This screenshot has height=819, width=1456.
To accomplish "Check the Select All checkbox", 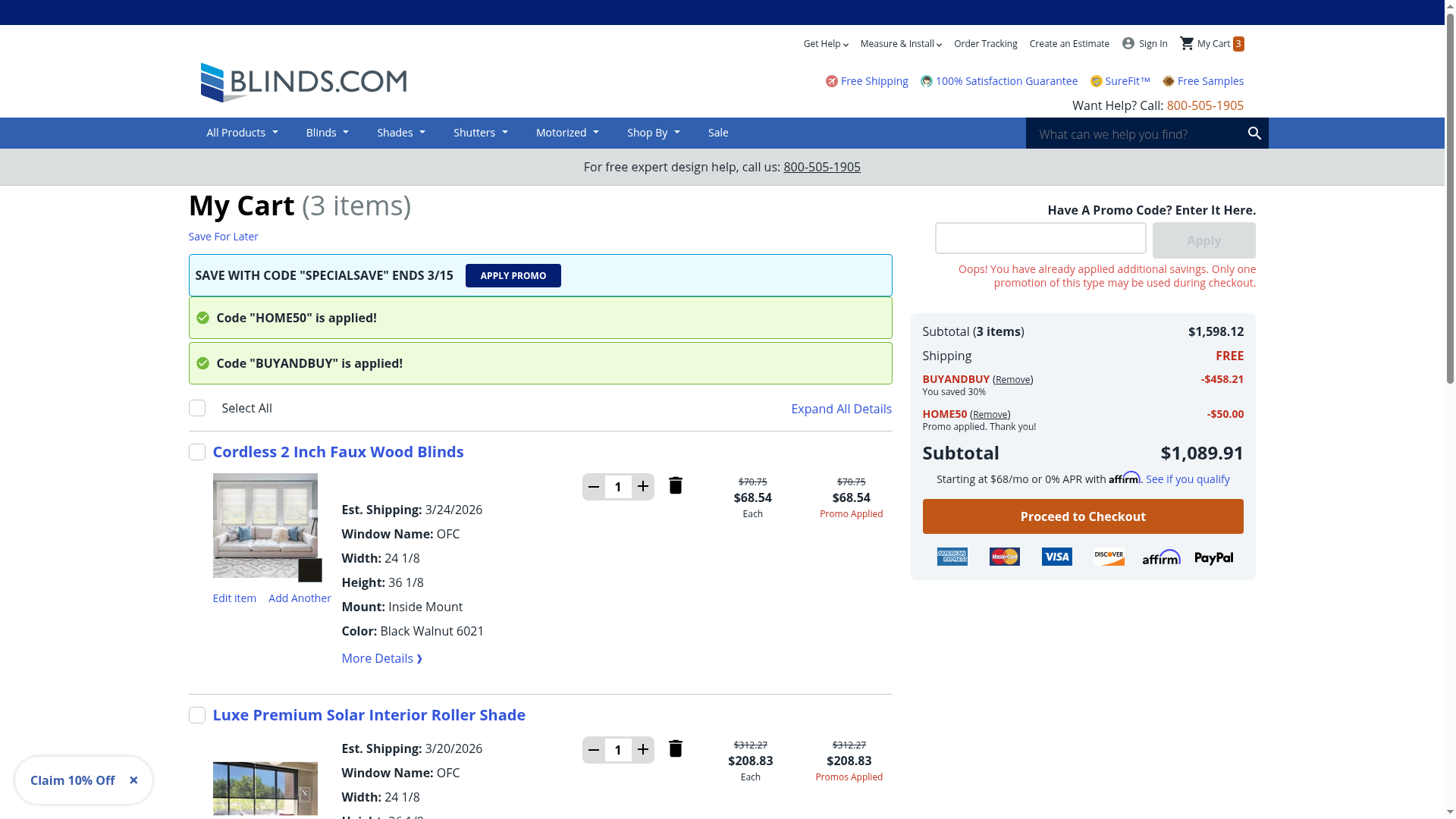I will point(197,408).
